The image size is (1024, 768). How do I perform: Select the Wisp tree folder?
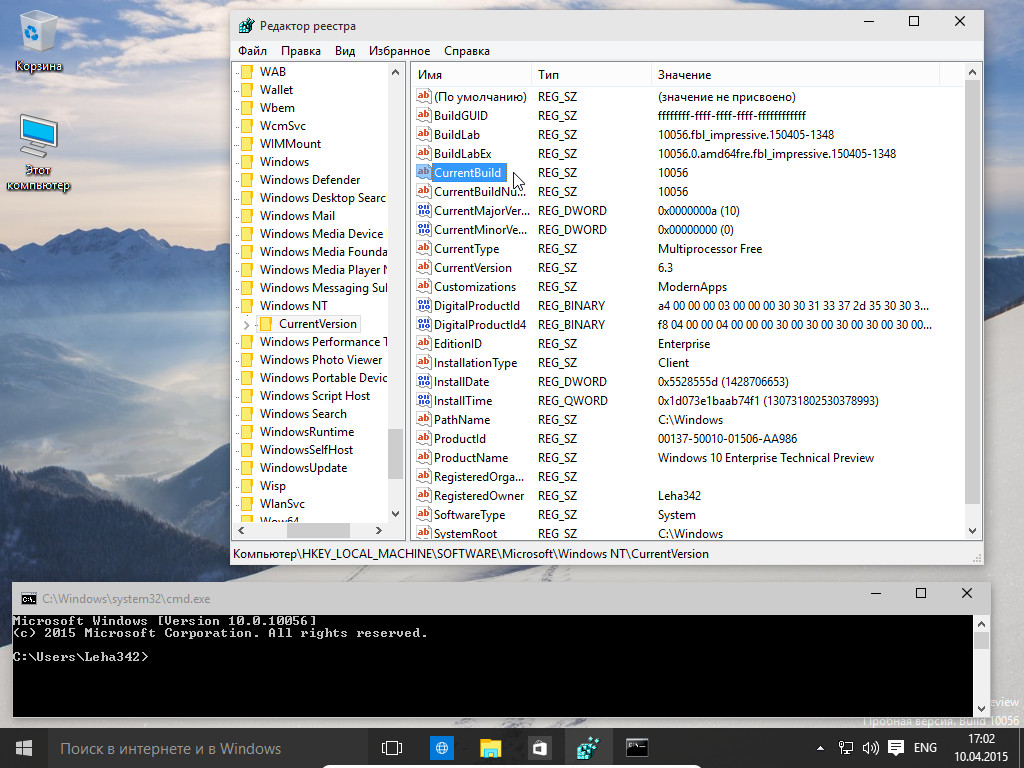272,486
